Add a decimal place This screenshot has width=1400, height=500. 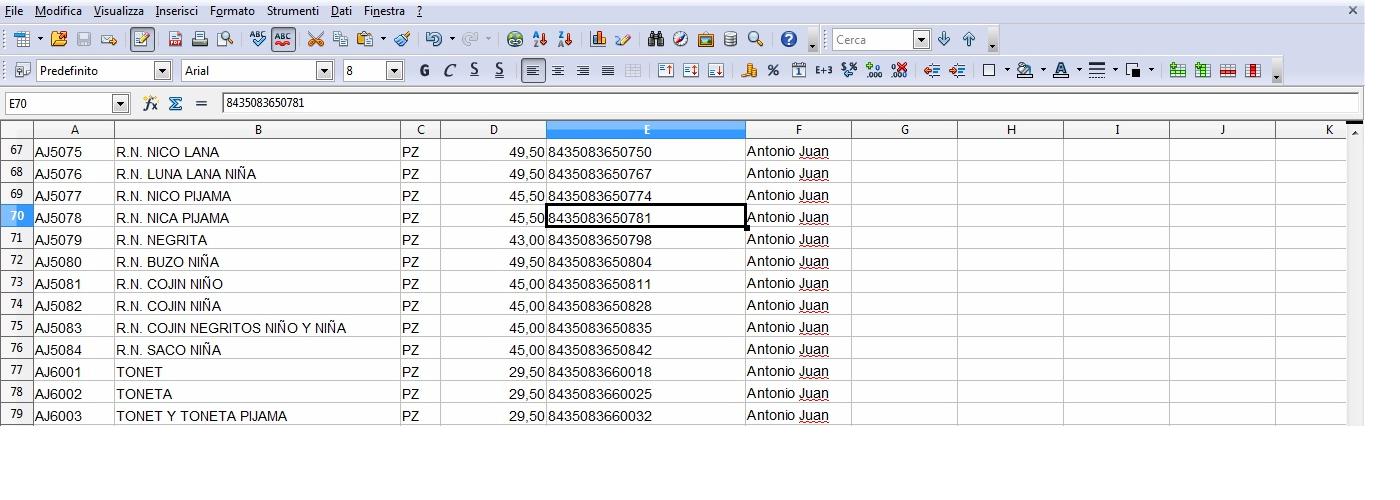pos(874,70)
